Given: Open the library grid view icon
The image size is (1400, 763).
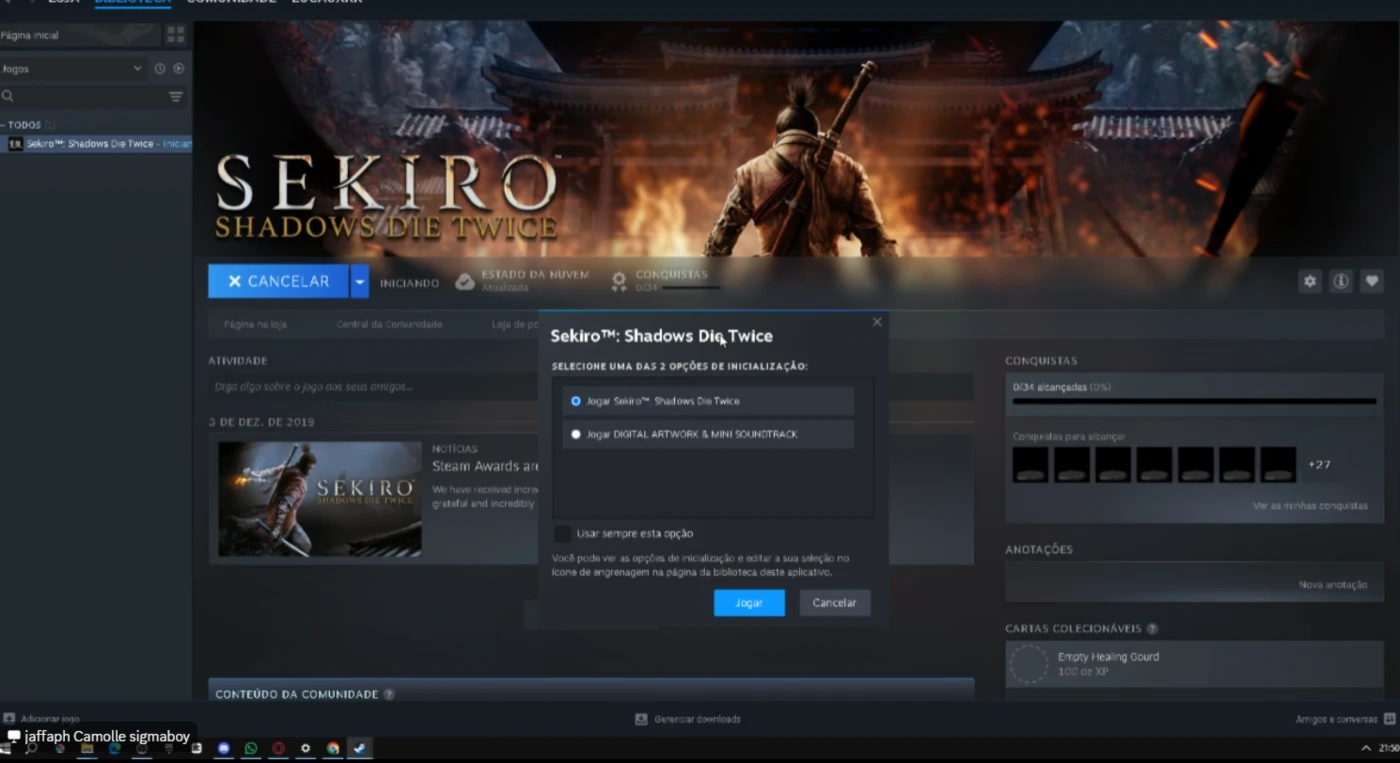Looking at the screenshot, I should [176, 35].
